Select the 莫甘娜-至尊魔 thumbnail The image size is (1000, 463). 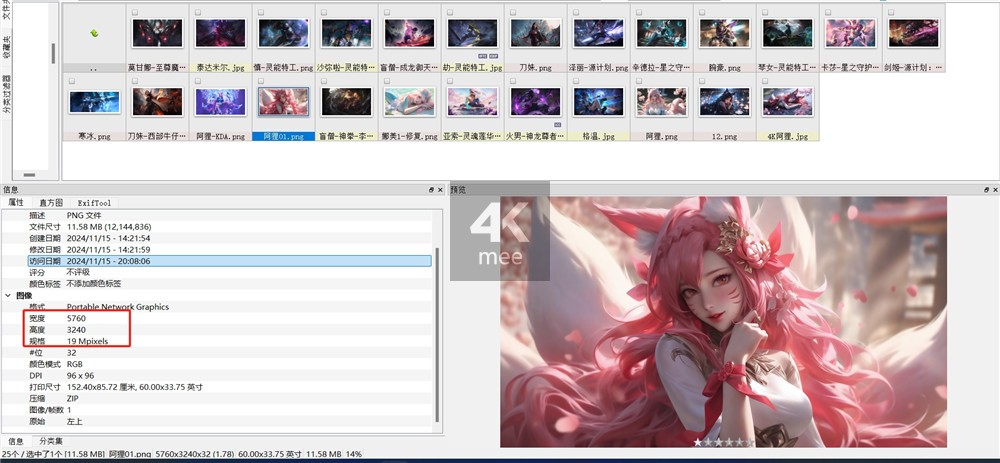(x=158, y=33)
